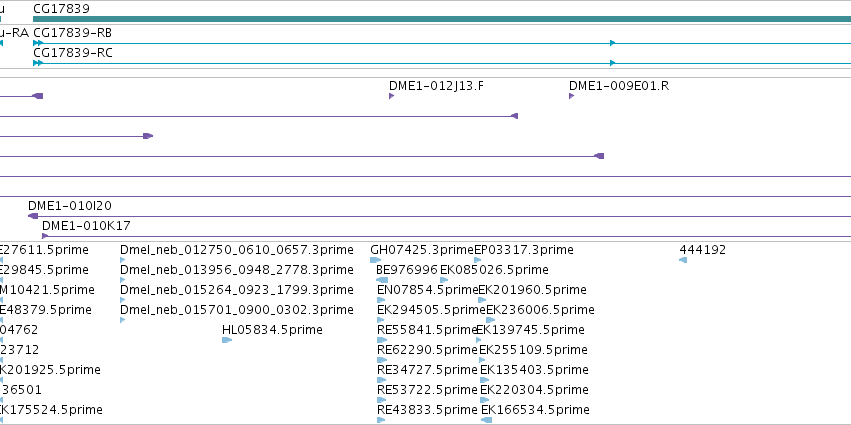Image resolution: width=851 pixels, height=425 pixels.
Task: Select the CG17839-RC transcript label
Action: [x=73, y=53]
